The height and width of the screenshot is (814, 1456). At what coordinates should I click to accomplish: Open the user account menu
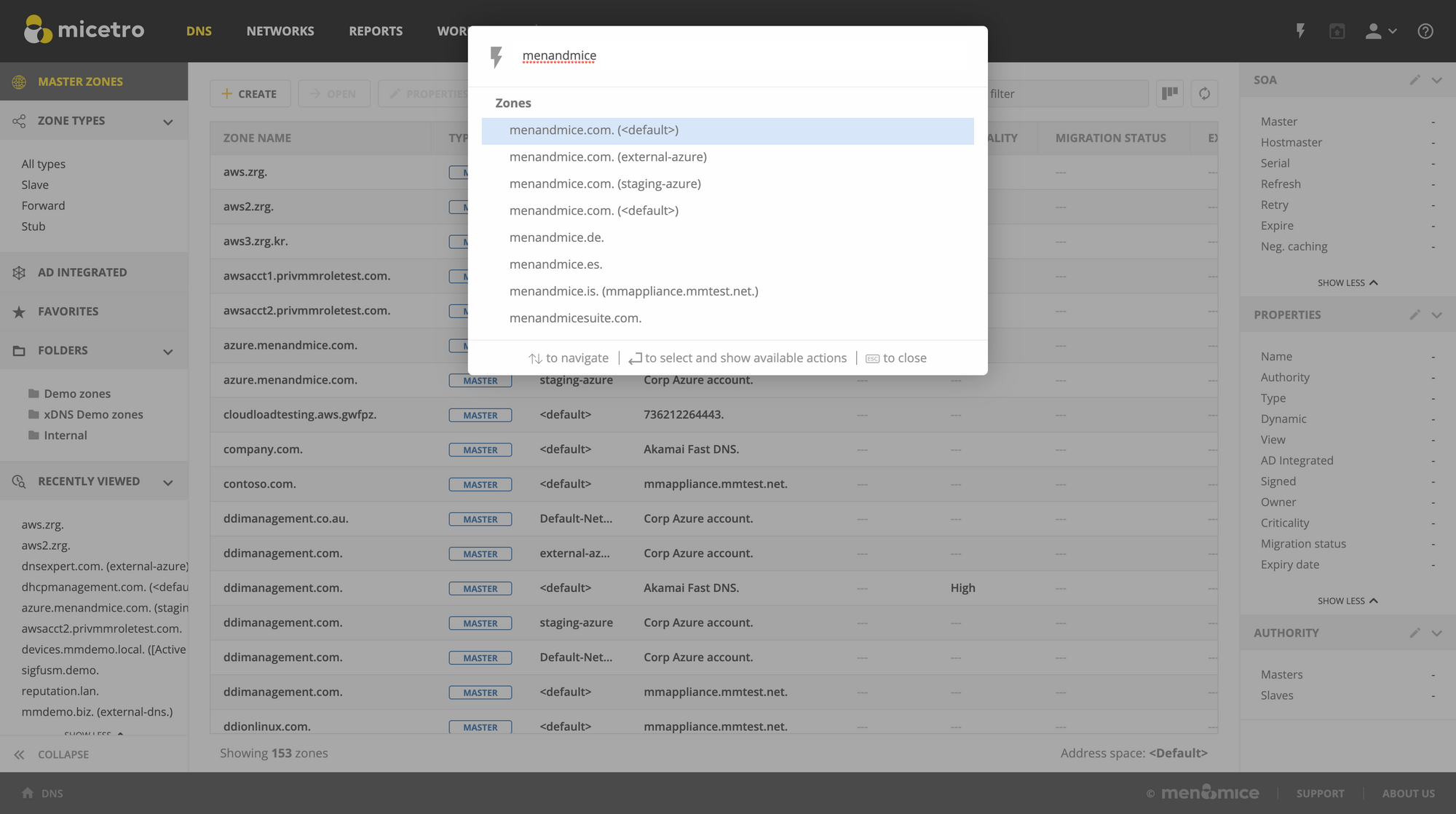1380,31
